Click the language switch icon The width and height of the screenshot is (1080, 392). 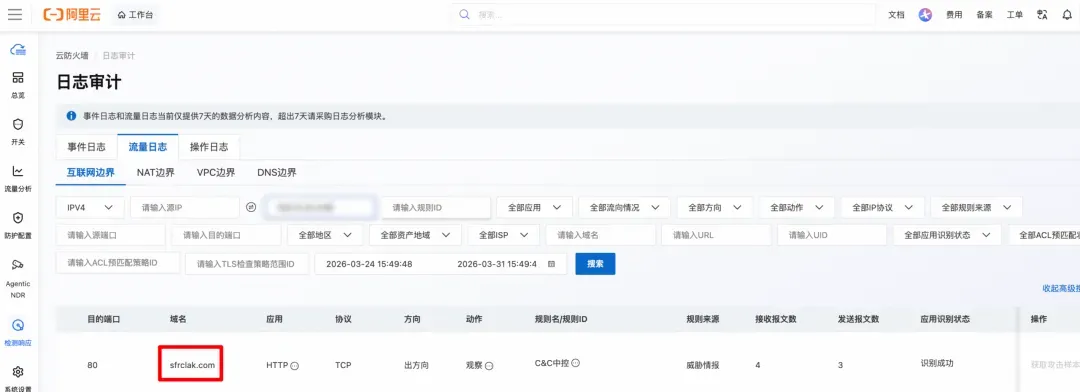pos(1041,14)
